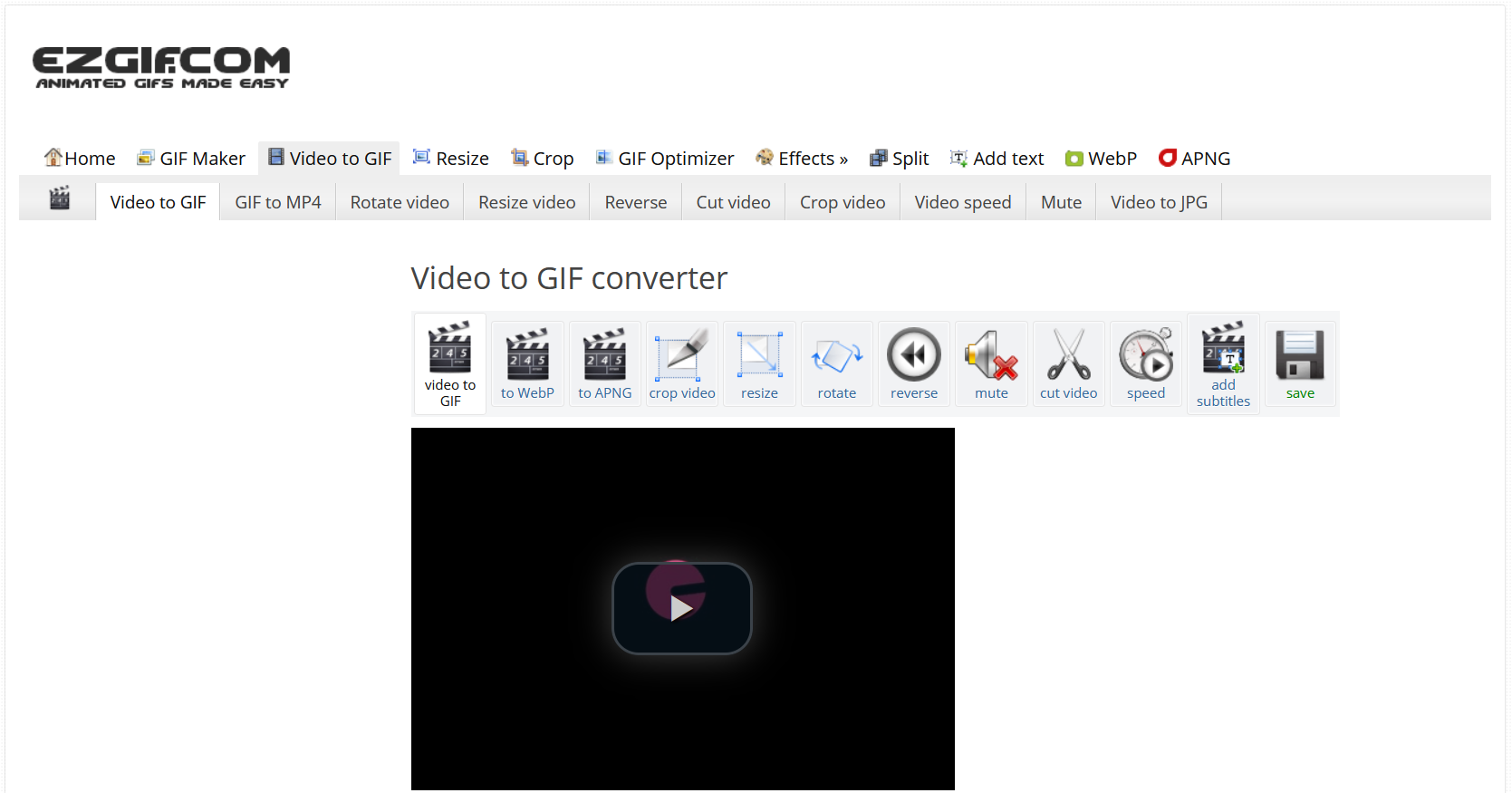Mute video using speaker icon
This screenshot has height=793, width=1512.
991,355
